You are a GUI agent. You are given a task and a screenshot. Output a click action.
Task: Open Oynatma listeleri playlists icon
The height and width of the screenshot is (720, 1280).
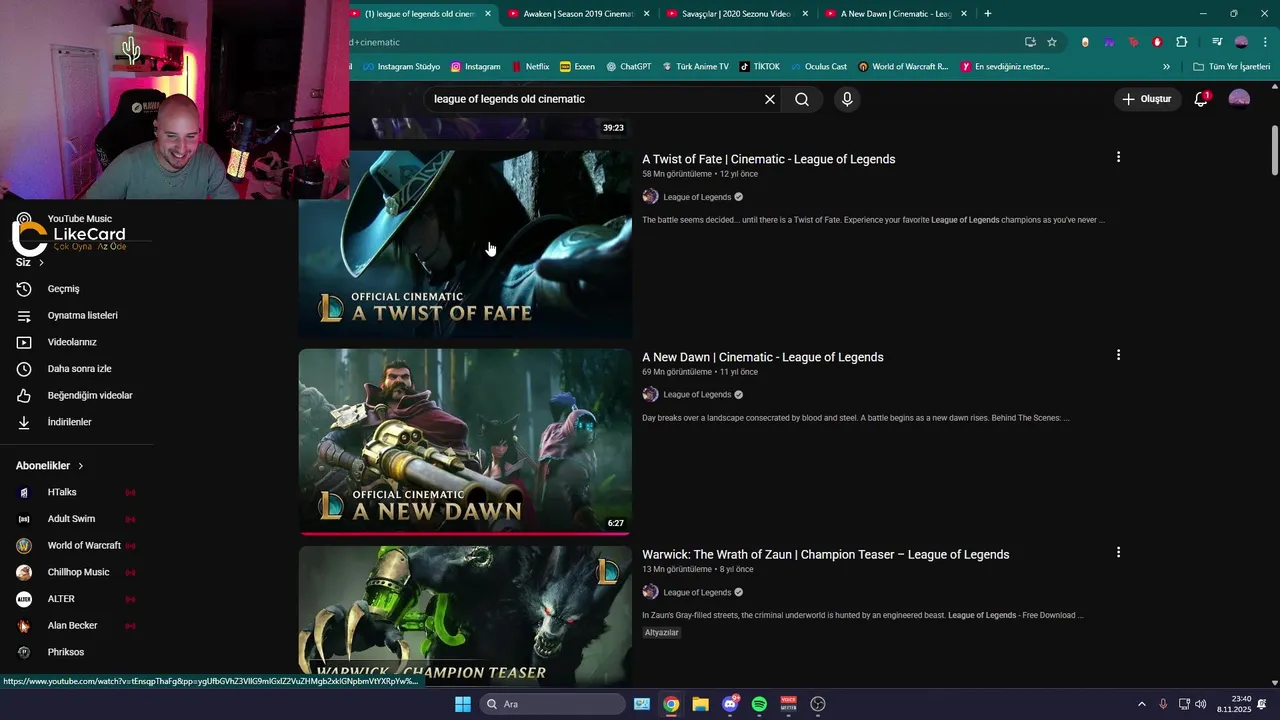pyautogui.click(x=24, y=316)
